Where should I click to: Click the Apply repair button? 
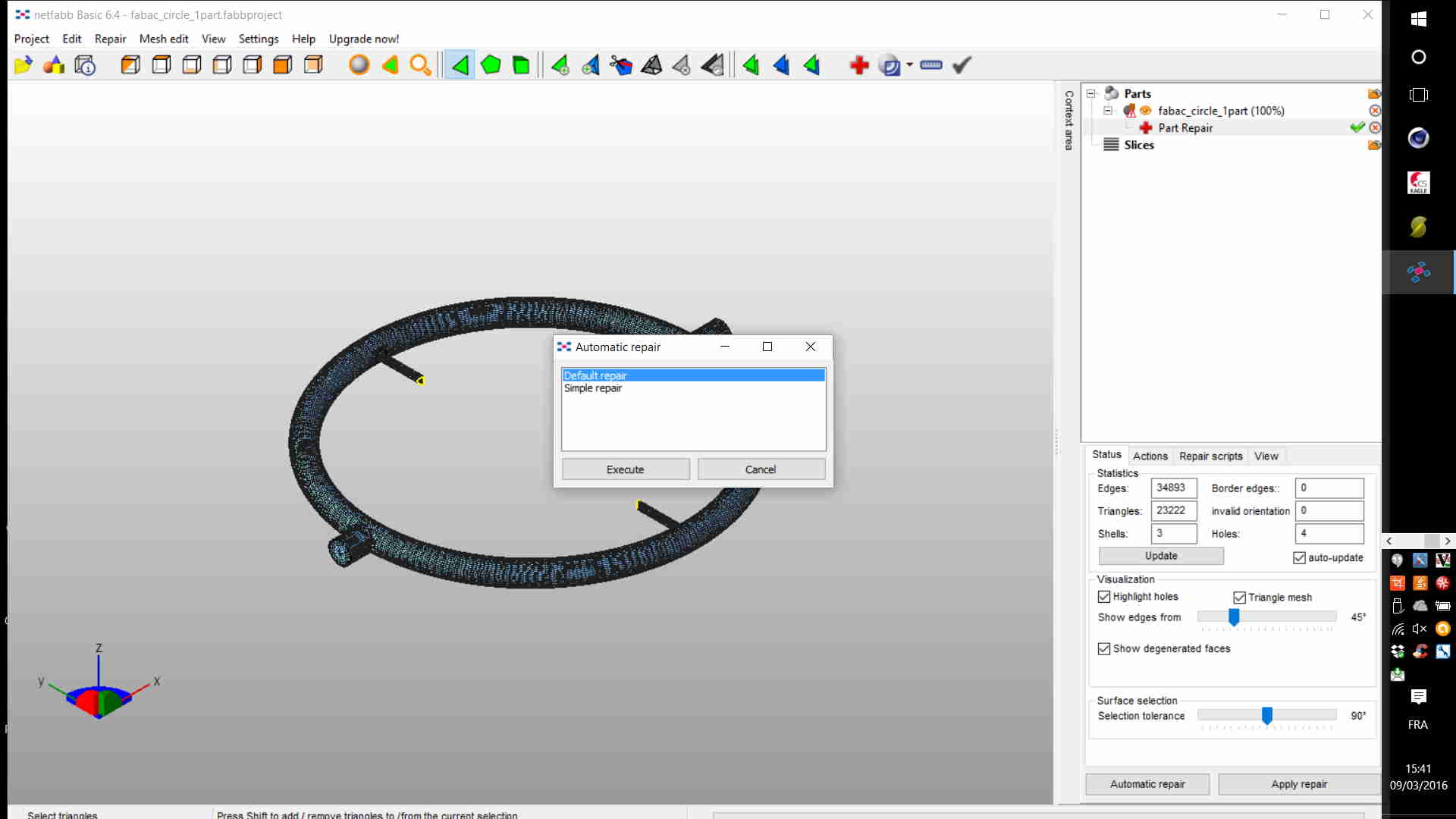pos(1298,784)
